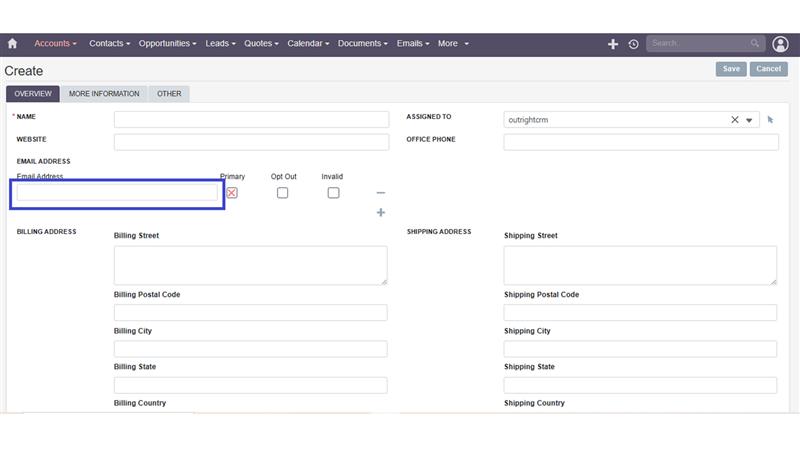The width and height of the screenshot is (800, 450).
Task: Go to the Home icon
Action: pyautogui.click(x=12, y=43)
